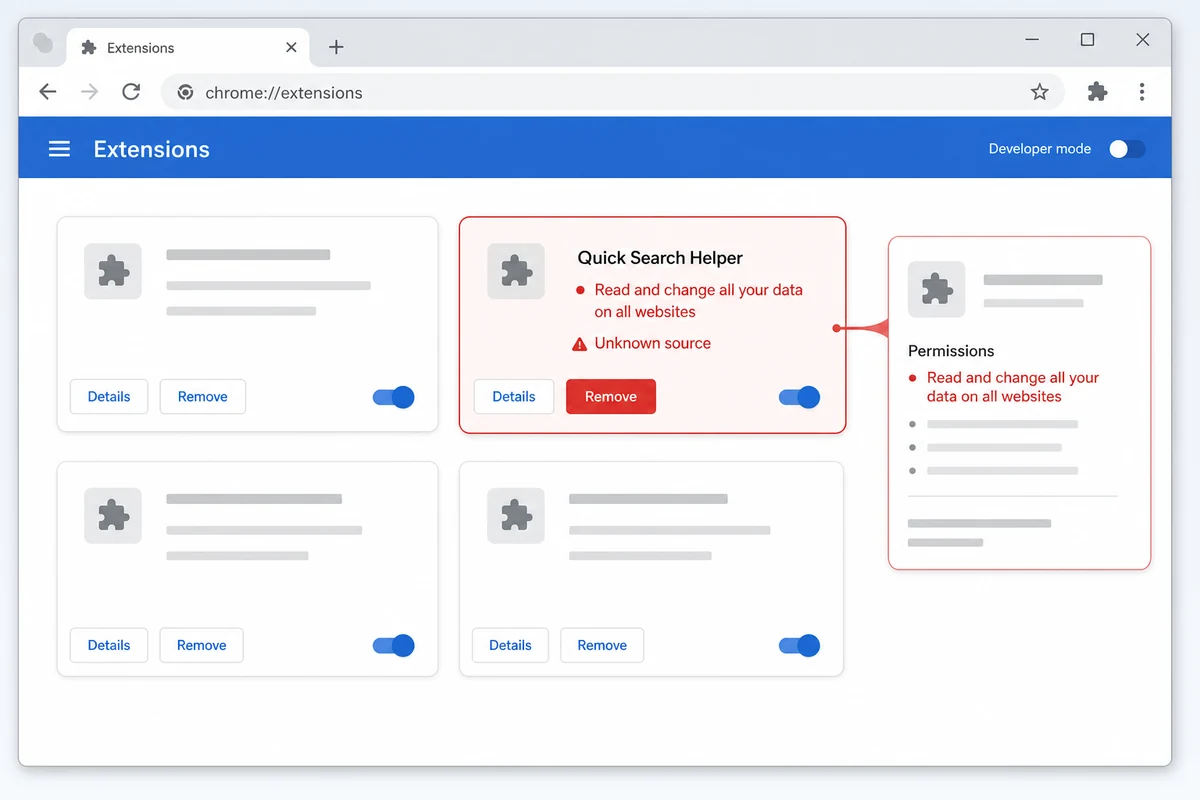The height and width of the screenshot is (800, 1200).
Task: Click the address bar showing chrome://extensions
Action: click(x=612, y=92)
